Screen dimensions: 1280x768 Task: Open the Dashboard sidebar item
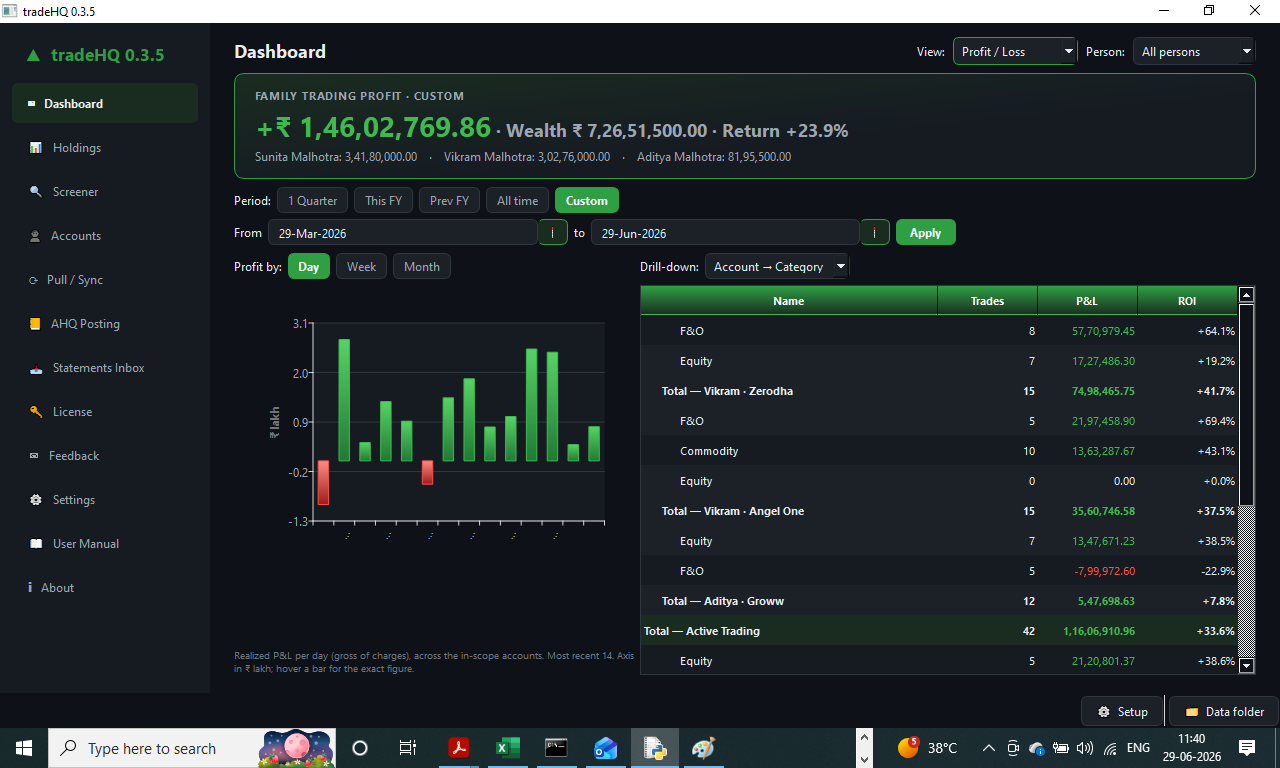pyautogui.click(x=105, y=104)
